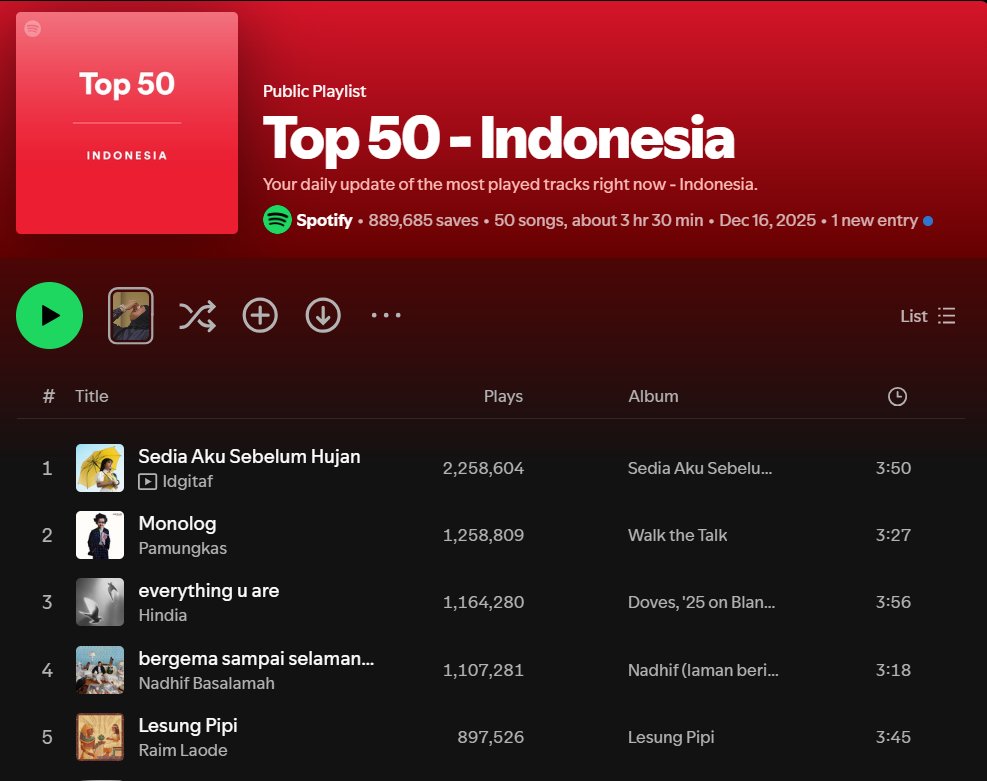The image size is (987, 781).
Task: Click the Lesung Pipi song thumbnail
Action: click(x=99, y=737)
